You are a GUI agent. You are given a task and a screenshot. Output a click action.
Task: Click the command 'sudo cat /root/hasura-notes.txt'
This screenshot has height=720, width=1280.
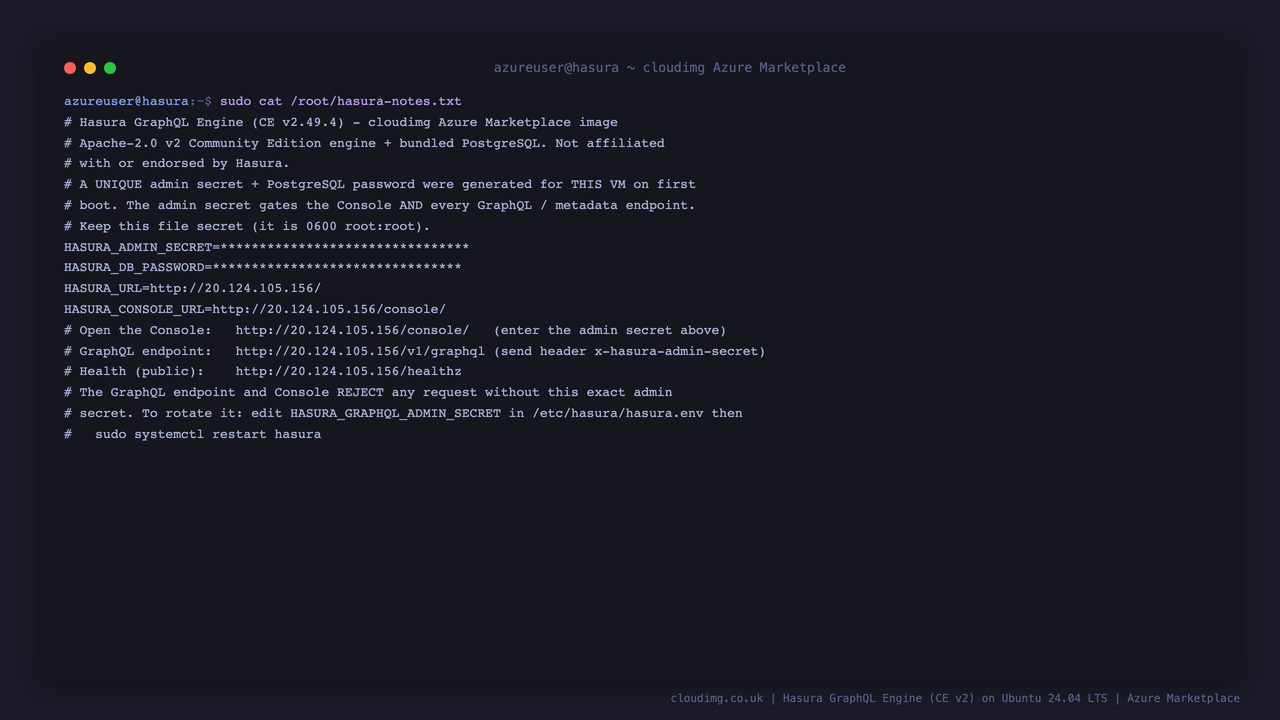point(341,101)
